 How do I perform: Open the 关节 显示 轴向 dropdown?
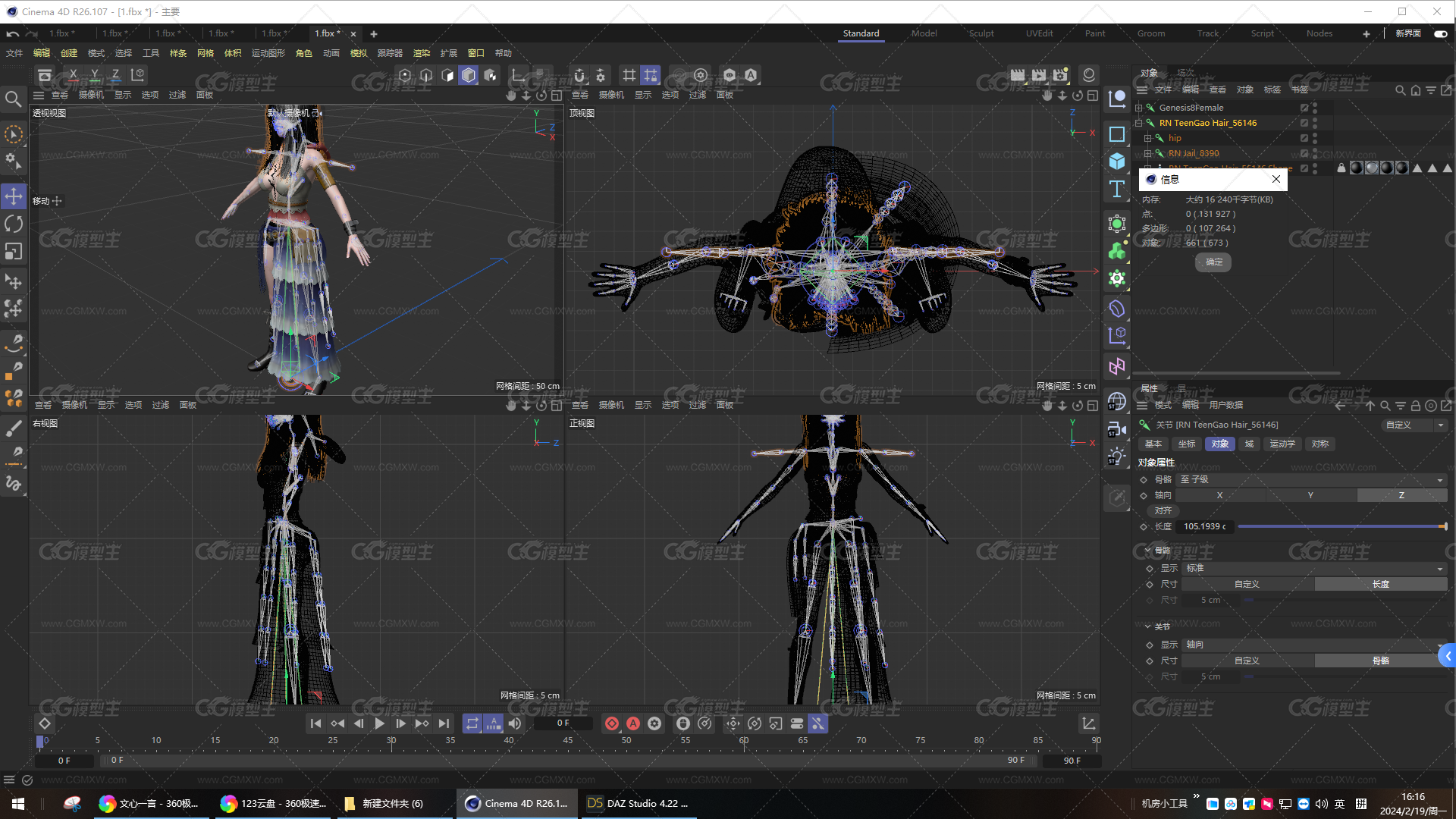coord(1314,645)
